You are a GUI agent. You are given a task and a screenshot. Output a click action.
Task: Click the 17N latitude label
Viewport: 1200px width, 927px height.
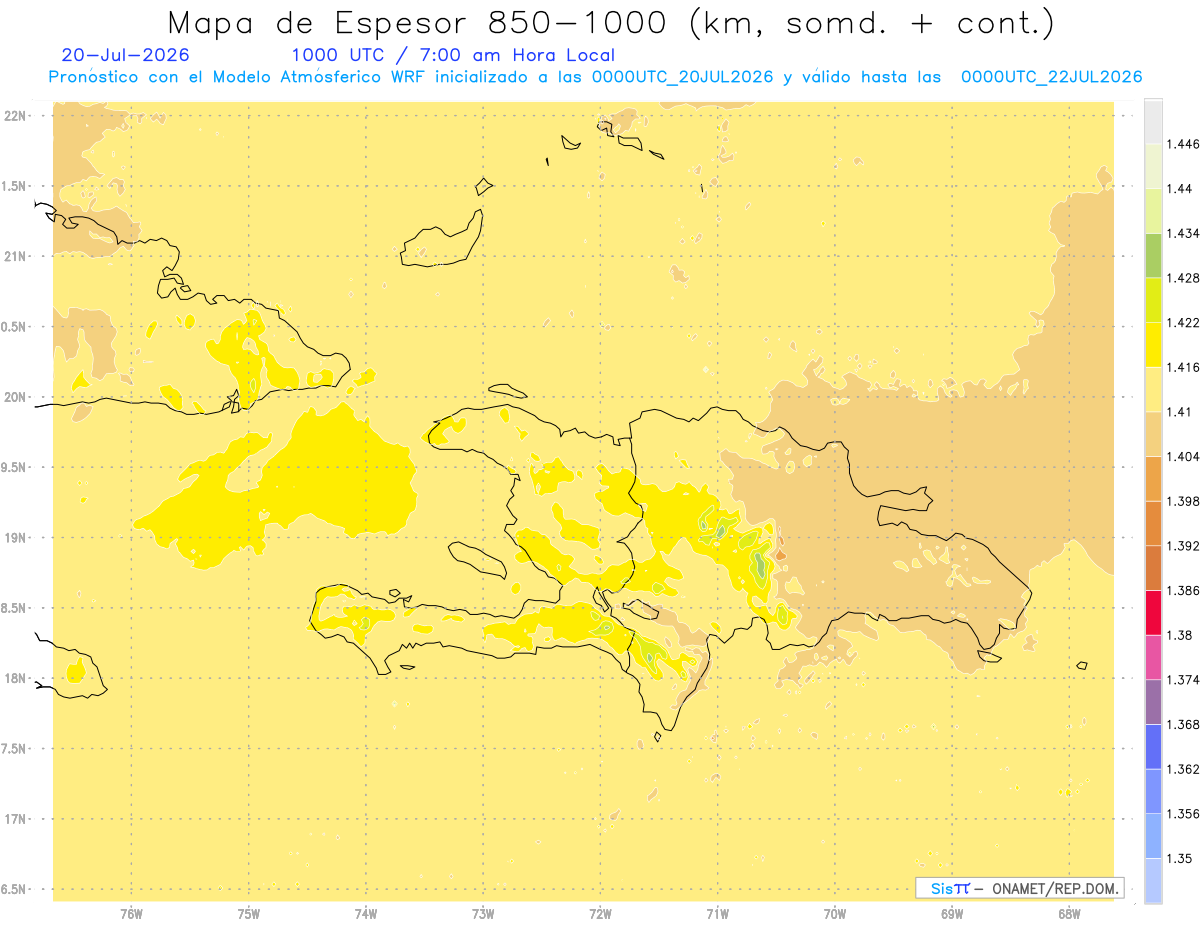pyautogui.click(x=16, y=819)
